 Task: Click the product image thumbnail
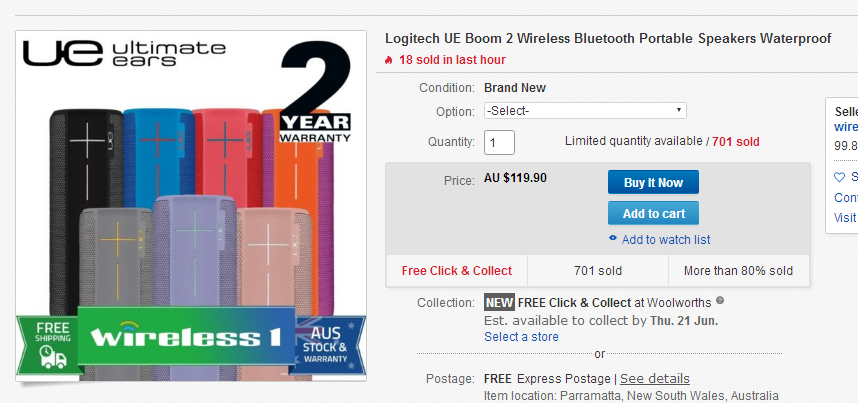click(x=191, y=206)
